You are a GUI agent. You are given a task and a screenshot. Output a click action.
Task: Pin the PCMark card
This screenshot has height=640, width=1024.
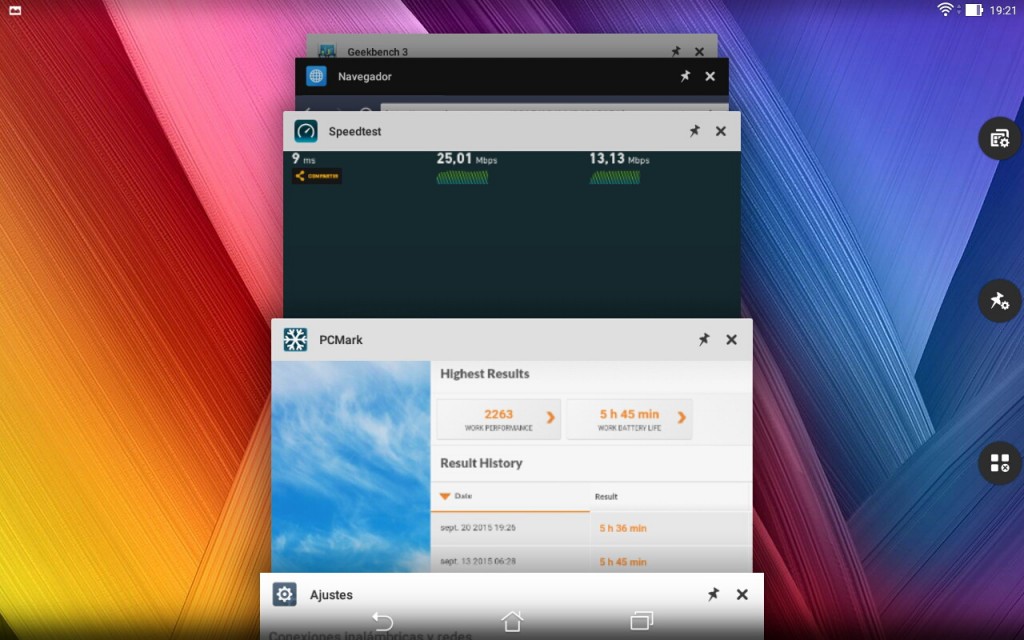point(704,340)
